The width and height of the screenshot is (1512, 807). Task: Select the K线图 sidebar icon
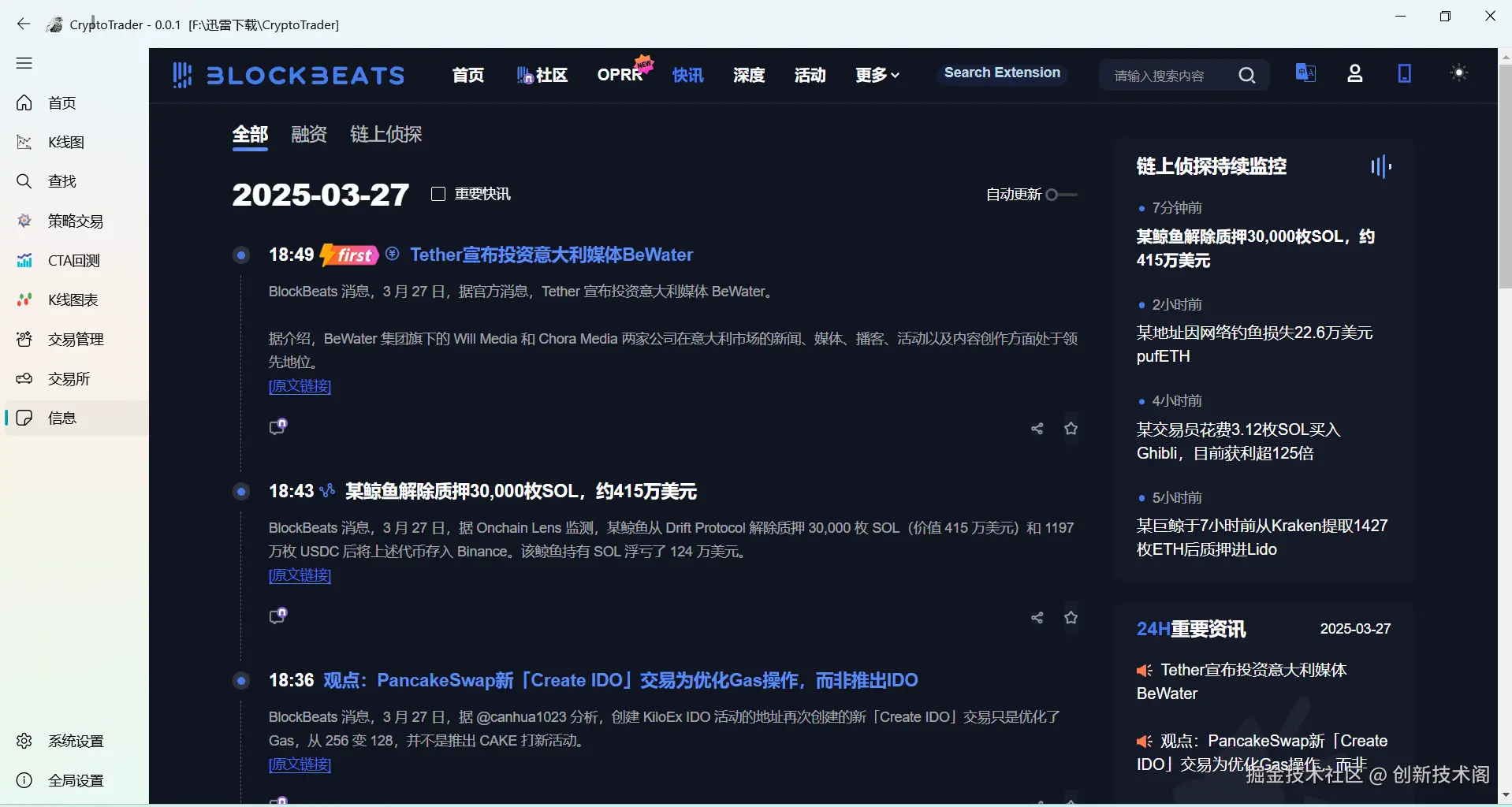point(24,142)
